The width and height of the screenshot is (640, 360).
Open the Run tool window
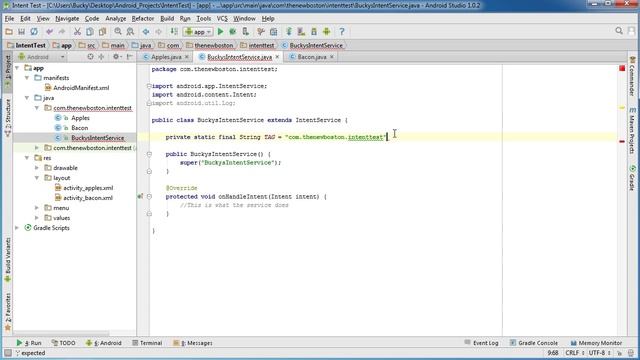[29, 343]
